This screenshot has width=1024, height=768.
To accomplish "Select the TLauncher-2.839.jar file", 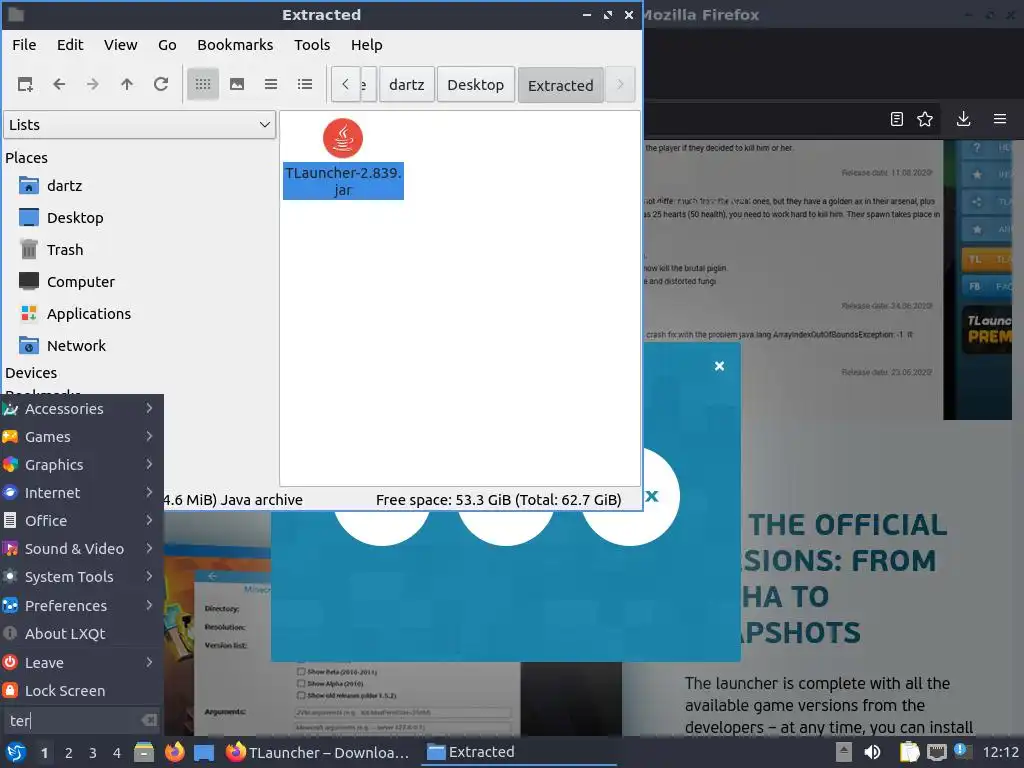I will click(x=343, y=159).
